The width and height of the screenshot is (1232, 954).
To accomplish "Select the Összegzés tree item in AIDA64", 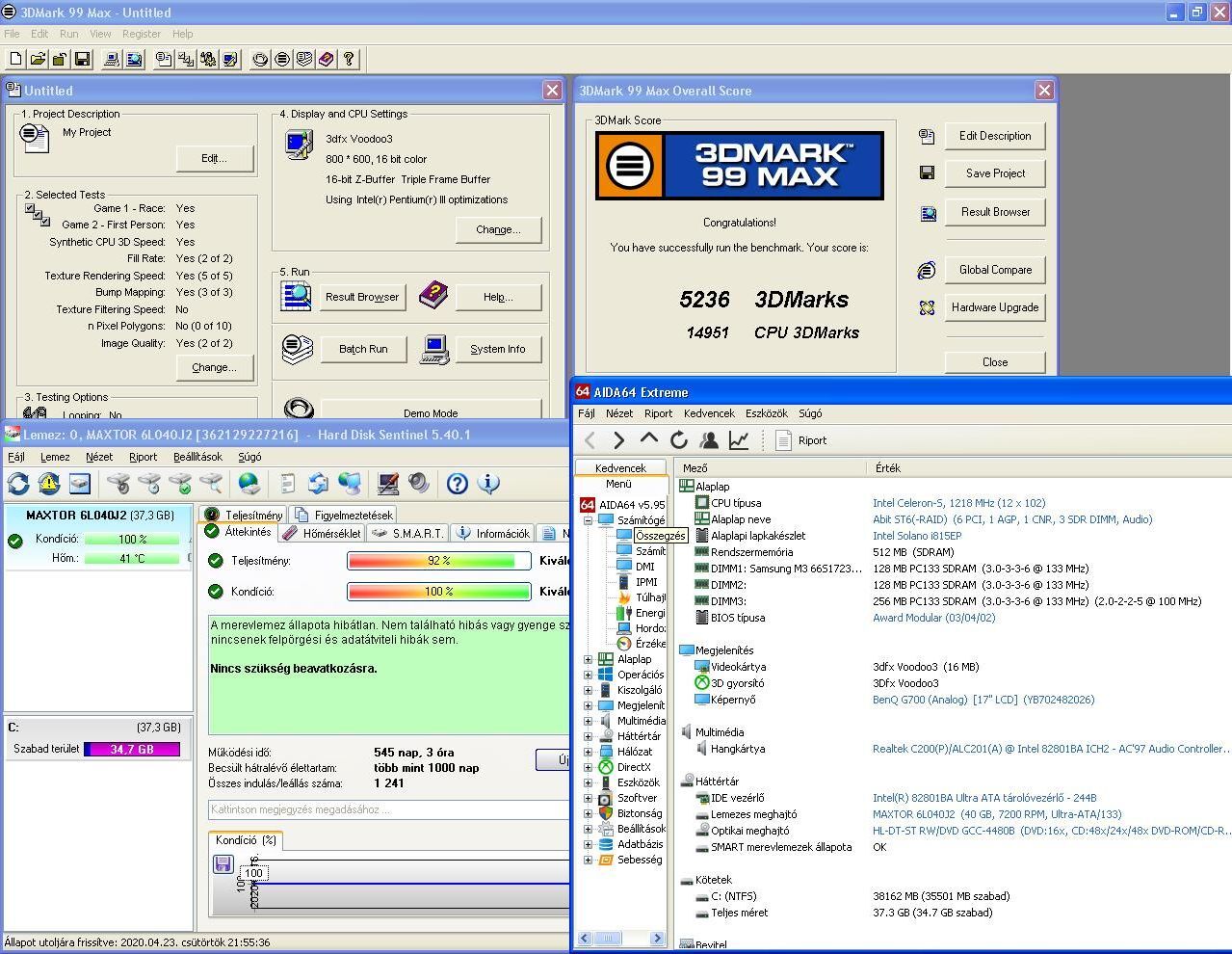I will [661, 536].
